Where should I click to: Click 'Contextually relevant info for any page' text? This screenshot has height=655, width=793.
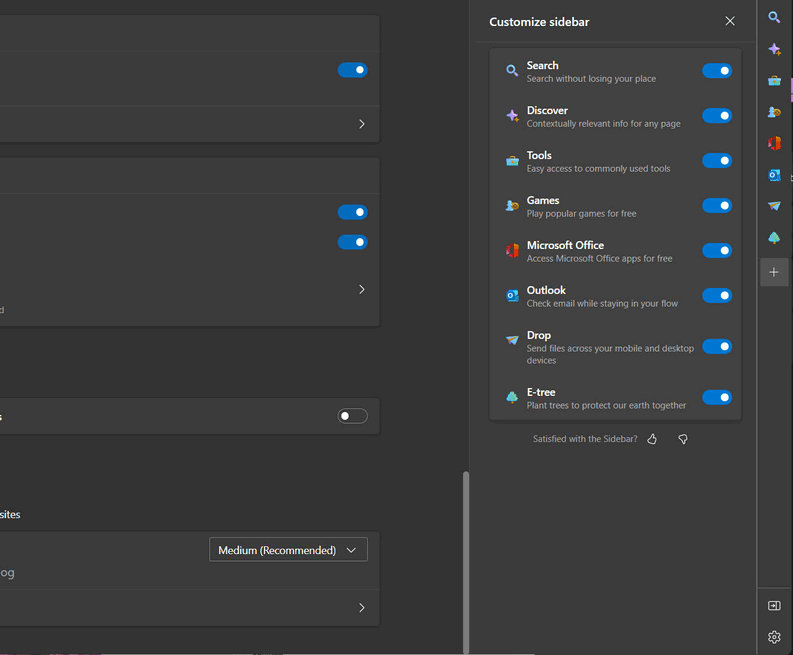tap(603, 124)
